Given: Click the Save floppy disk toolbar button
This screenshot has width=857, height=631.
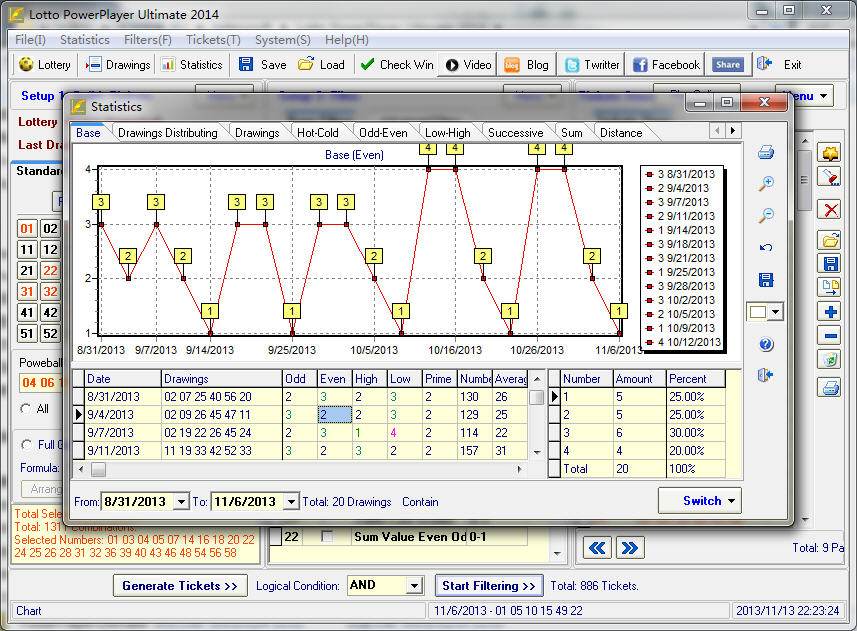Looking at the screenshot, I should (262, 64).
